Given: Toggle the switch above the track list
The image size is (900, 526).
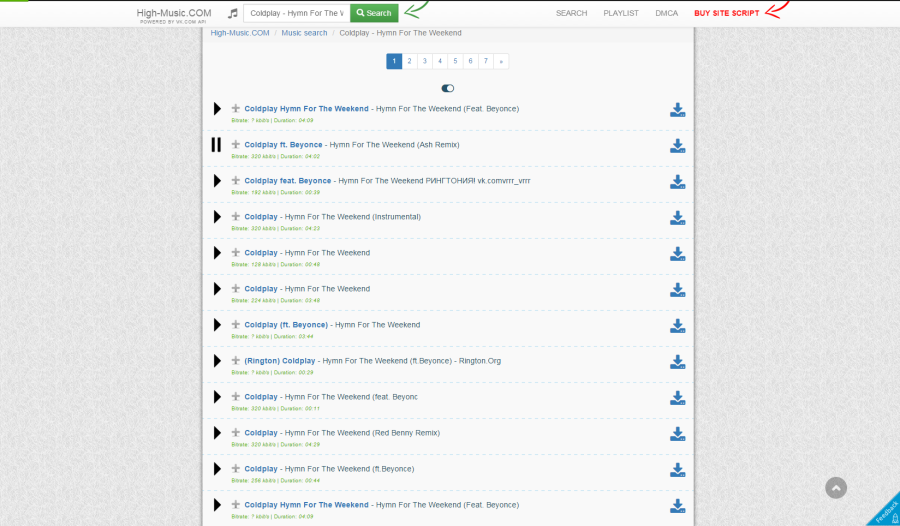Looking at the screenshot, I should coord(448,88).
